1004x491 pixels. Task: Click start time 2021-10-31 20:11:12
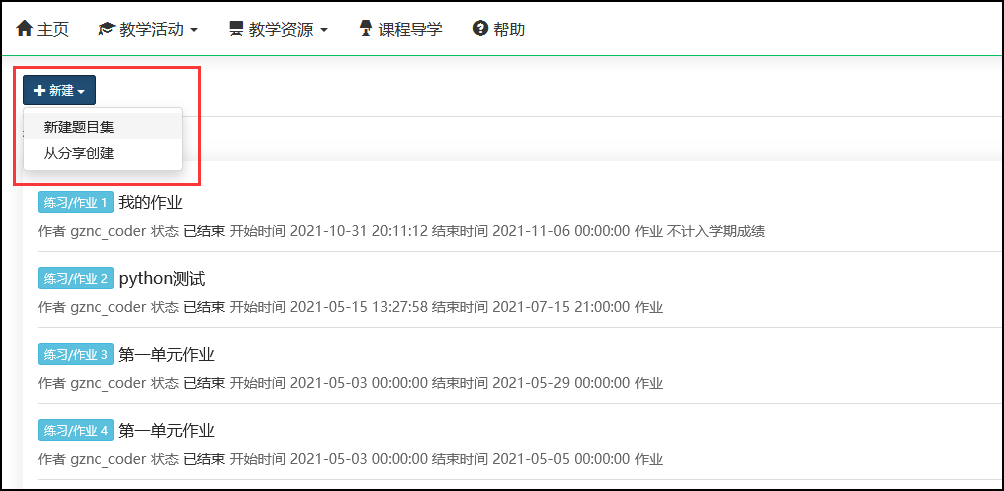[359, 232]
